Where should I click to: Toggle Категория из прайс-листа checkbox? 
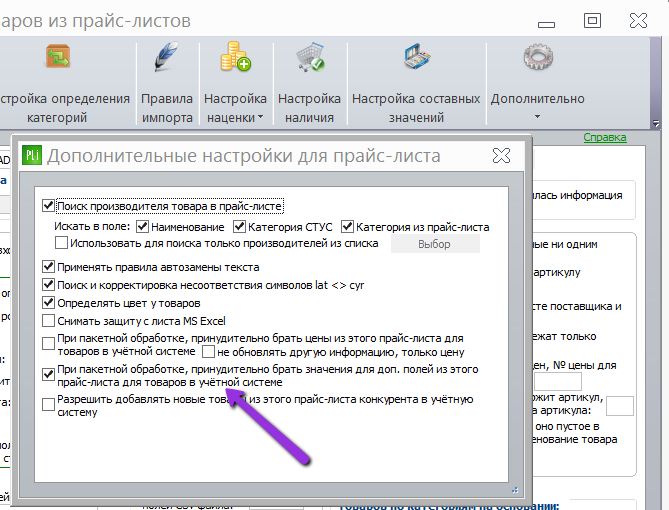[x=347, y=227]
